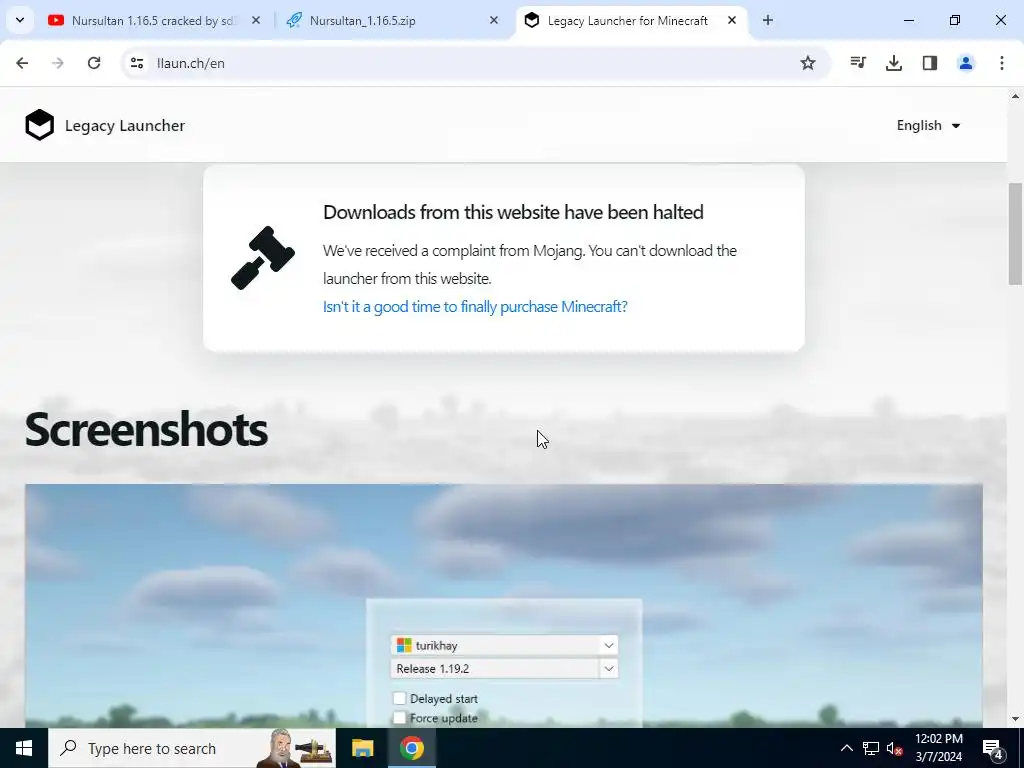Open File Explorer from taskbar
The height and width of the screenshot is (768, 1024).
click(362, 748)
